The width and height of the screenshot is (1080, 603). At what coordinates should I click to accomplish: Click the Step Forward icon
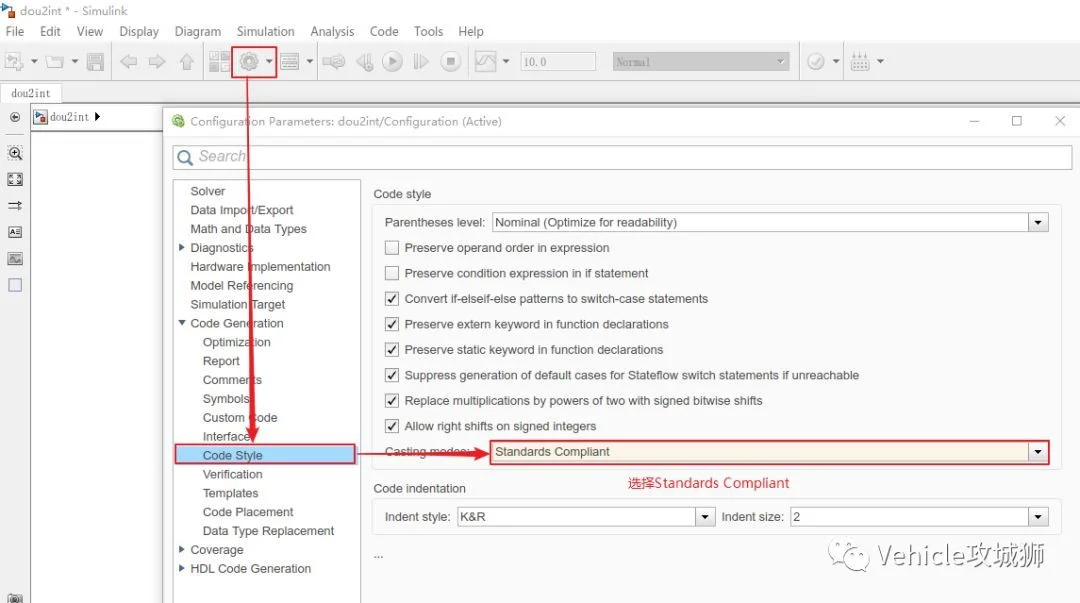coord(421,62)
